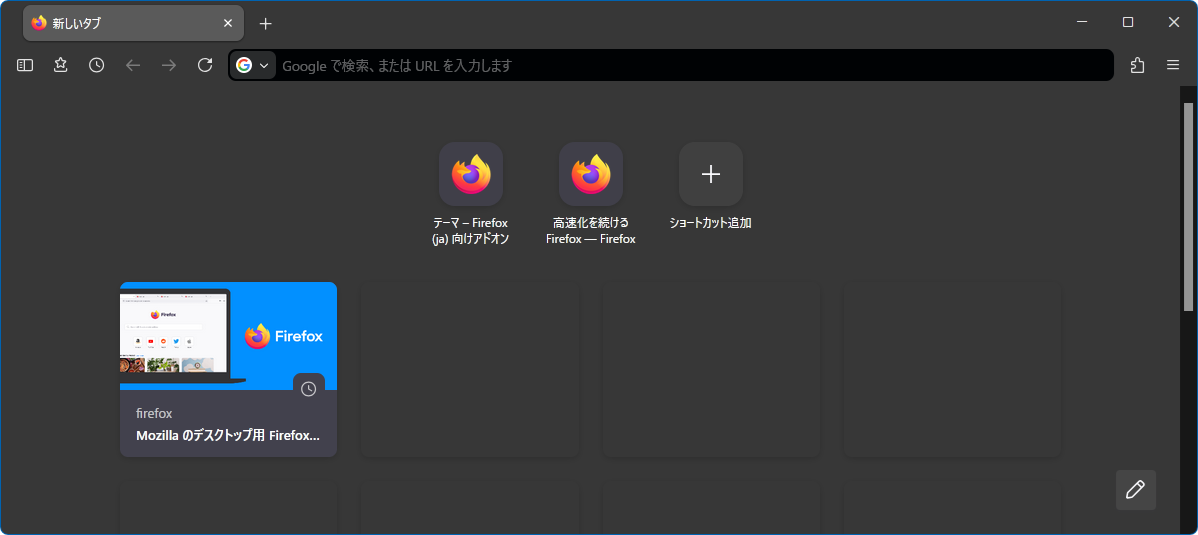1198x535 pixels.
Task: Open a new tab with plus button
Action: click(265, 23)
